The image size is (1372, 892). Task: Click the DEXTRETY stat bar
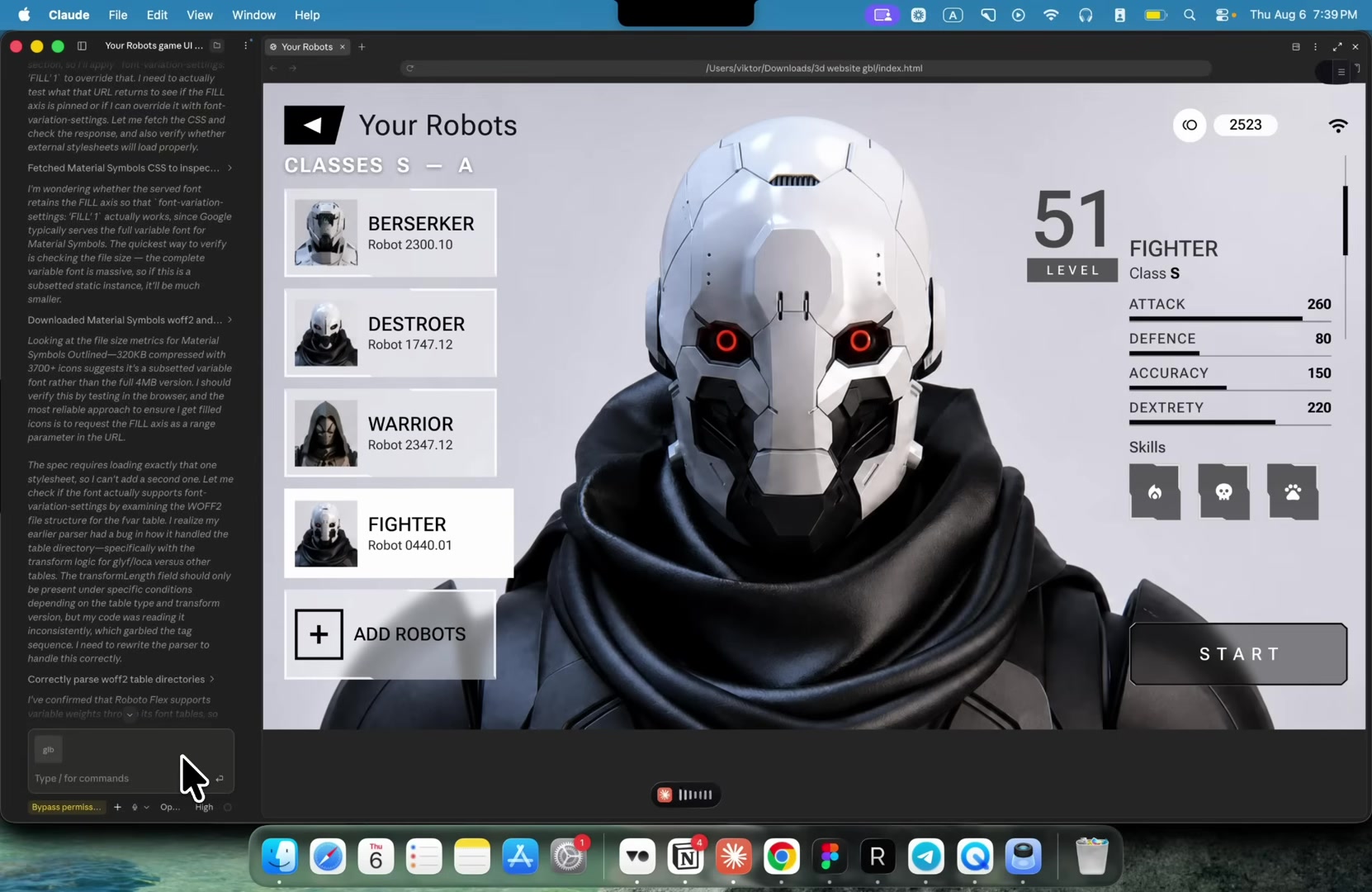[x=1230, y=422]
